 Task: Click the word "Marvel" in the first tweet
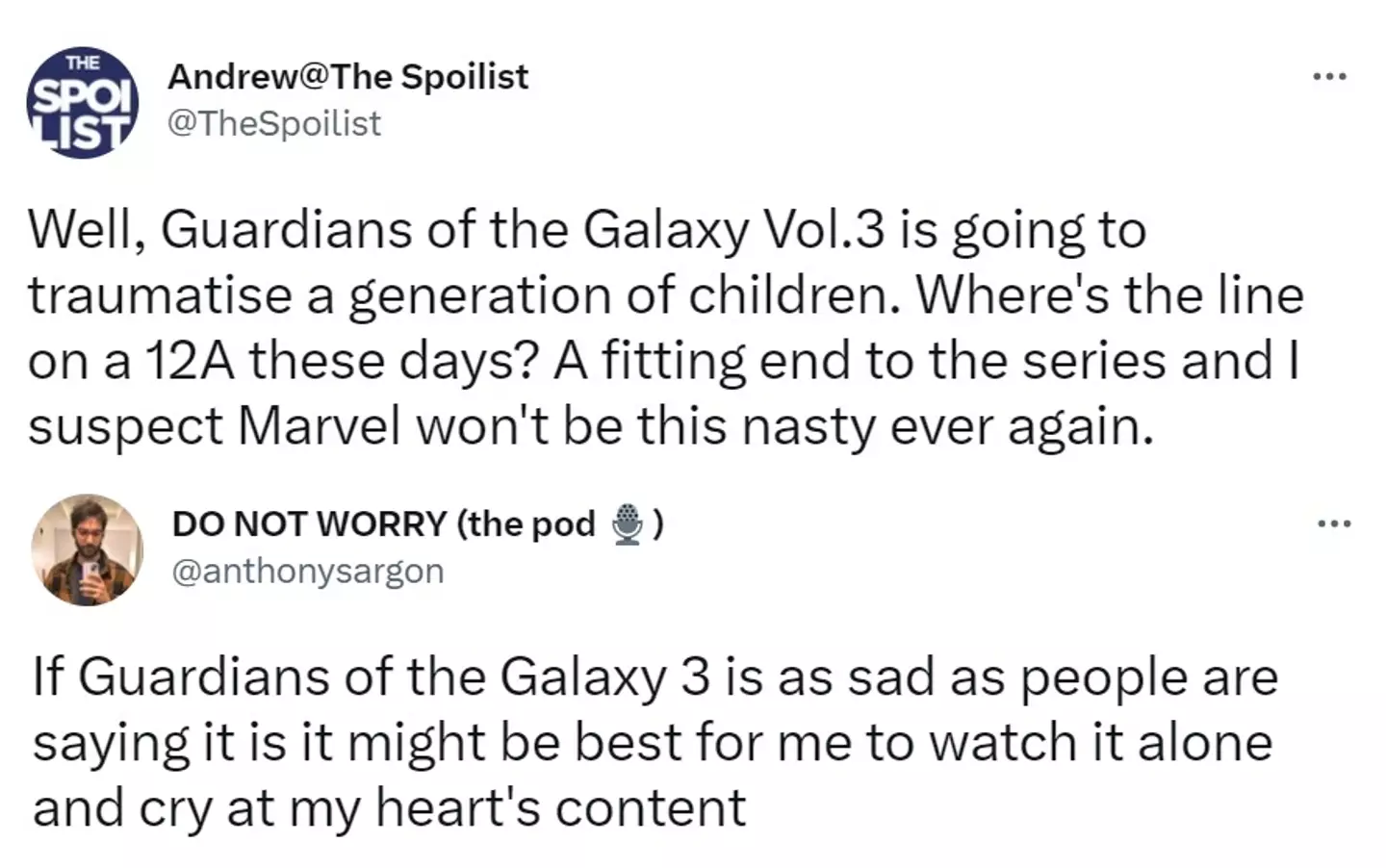[318, 426]
